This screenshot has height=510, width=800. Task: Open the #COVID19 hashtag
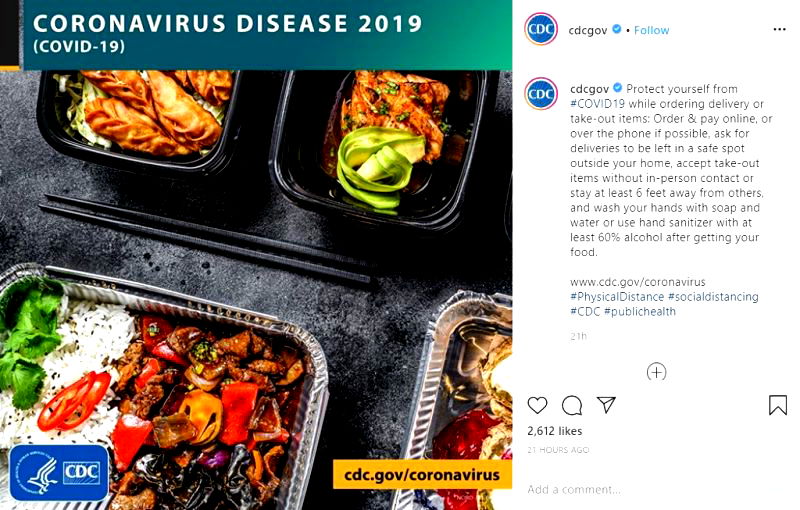pos(597,104)
